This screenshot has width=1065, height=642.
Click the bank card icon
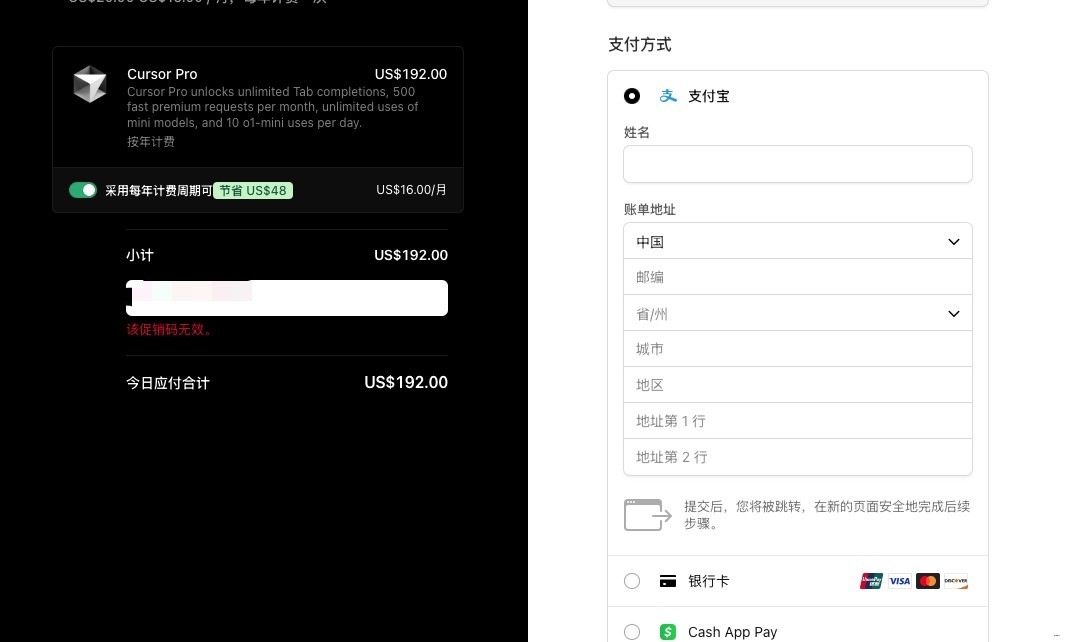pyautogui.click(x=668, y=581)
